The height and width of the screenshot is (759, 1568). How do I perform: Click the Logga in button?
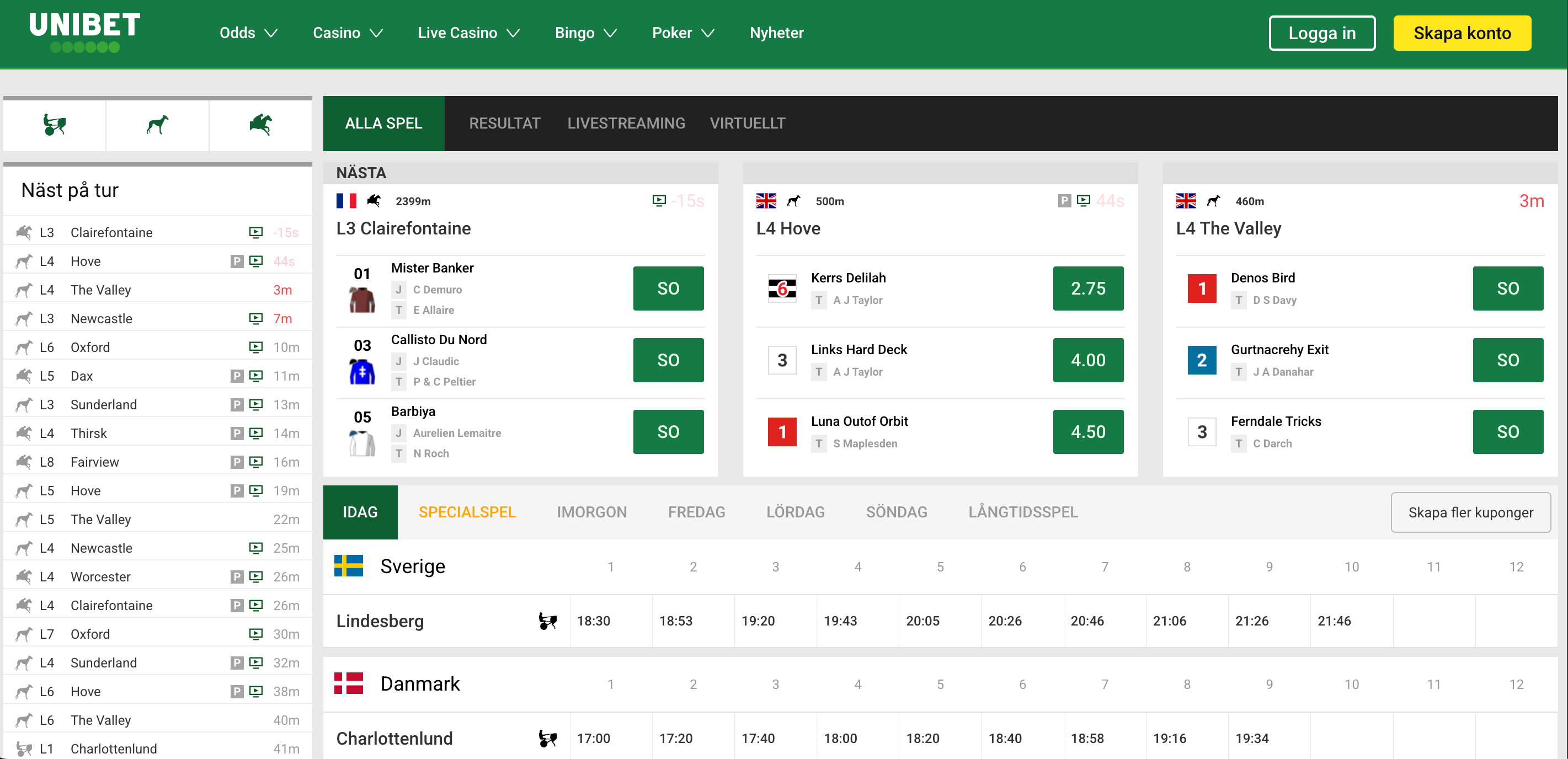pos(1321,33)
